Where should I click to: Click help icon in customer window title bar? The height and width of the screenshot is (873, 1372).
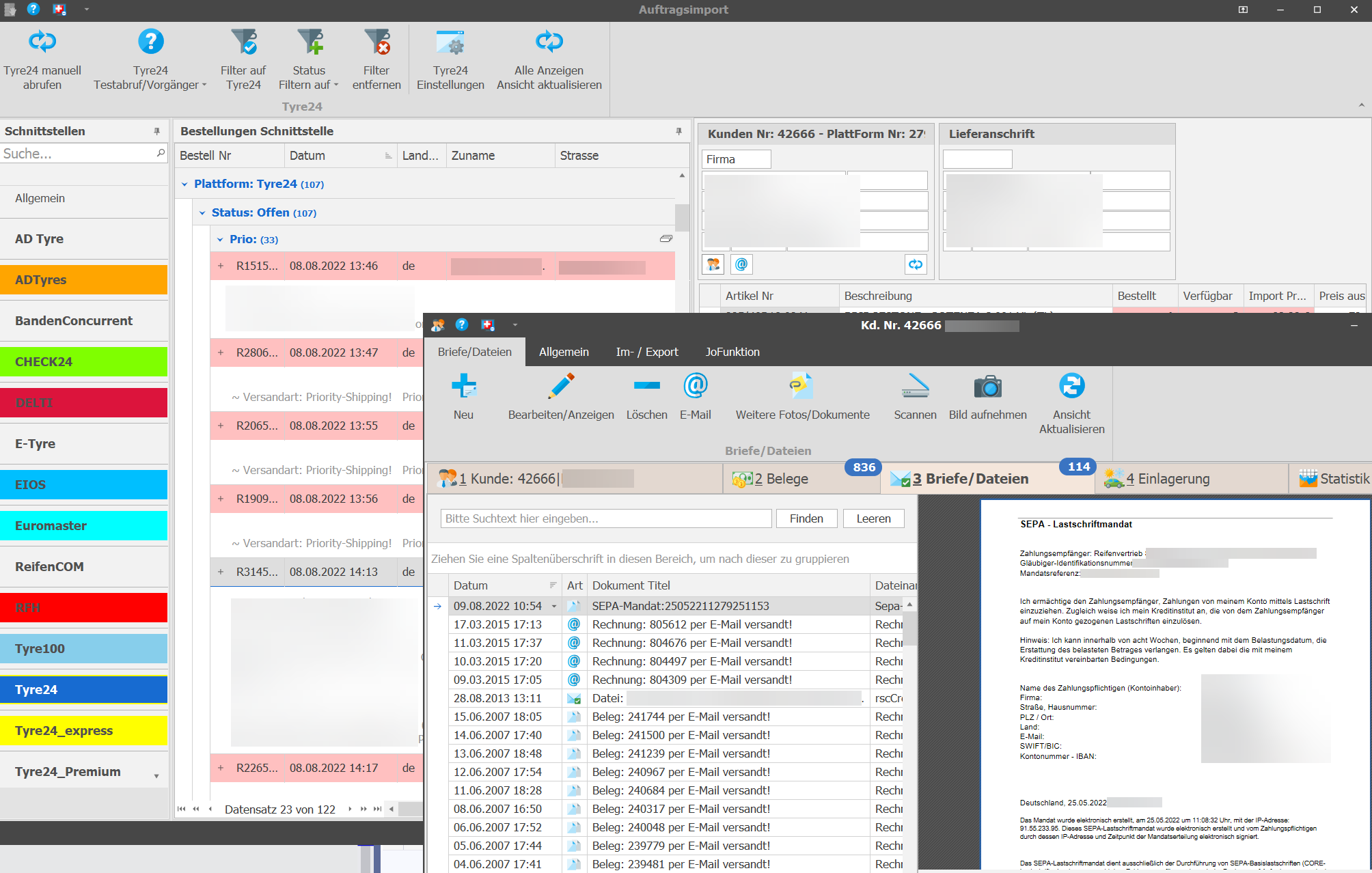[x=462, y=325]
